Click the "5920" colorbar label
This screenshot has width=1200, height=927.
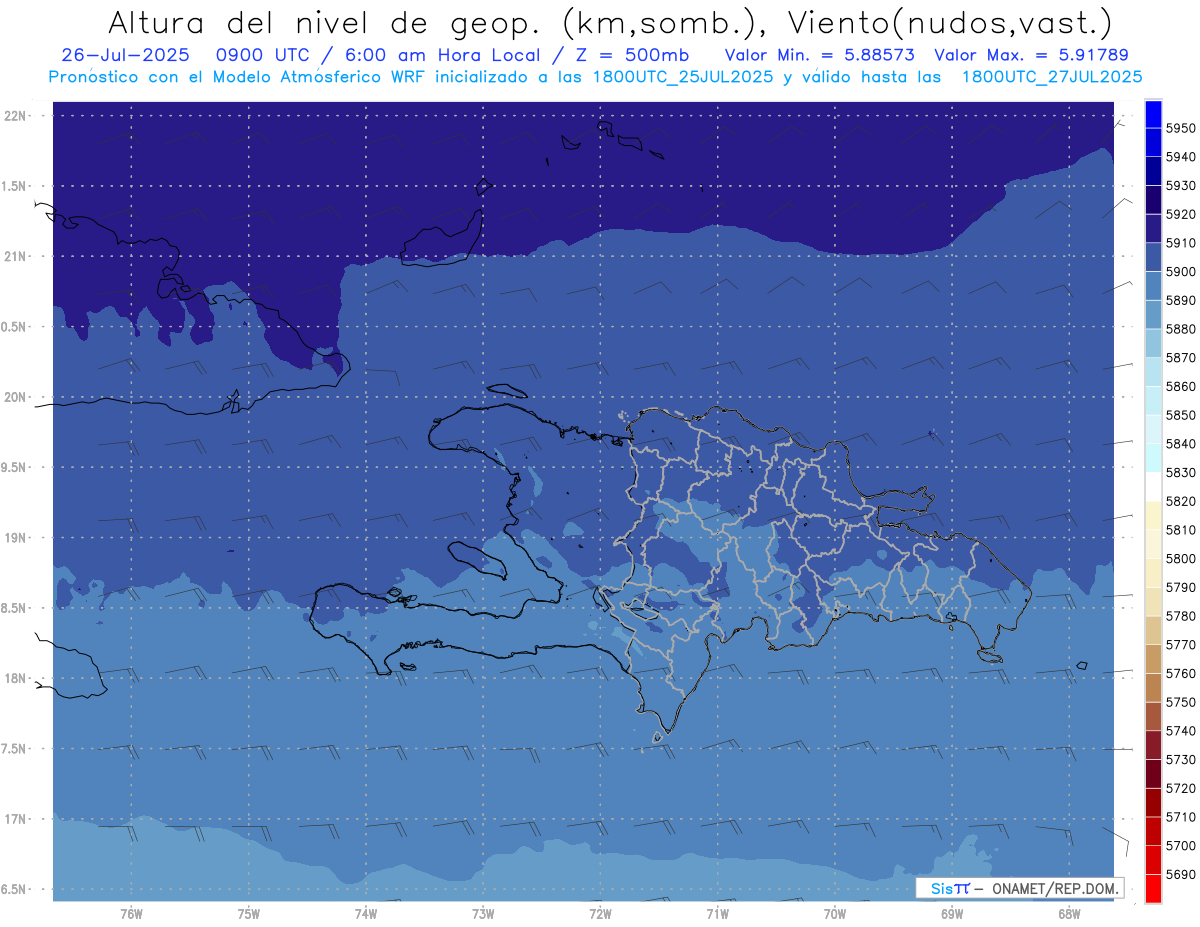[1180, 214]
